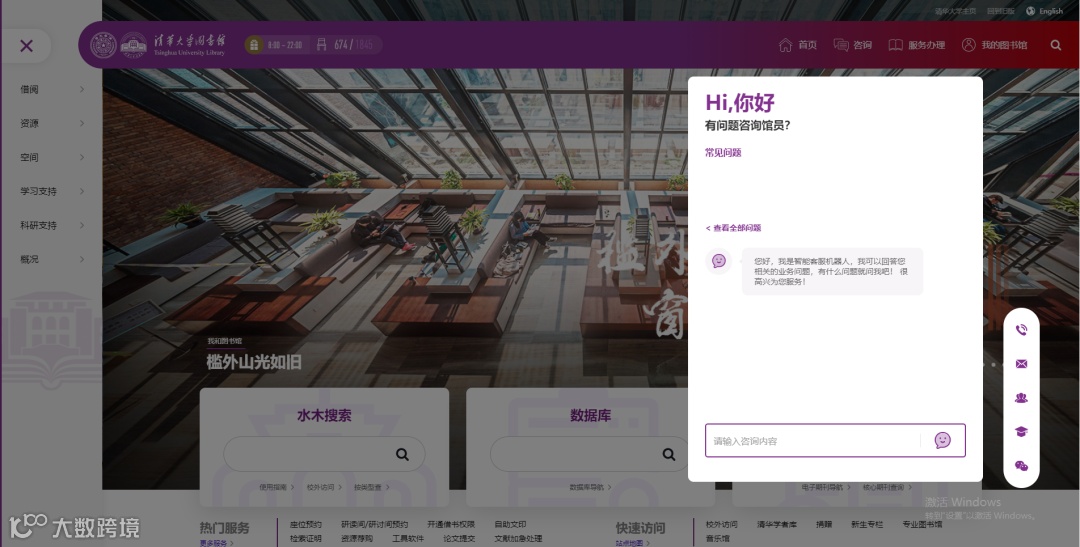
Task: Open the 概况 sidebar menu item
Action: coord(29,259)
